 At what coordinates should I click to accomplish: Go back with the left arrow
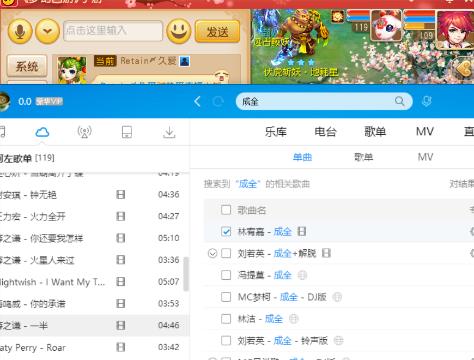pyautogui.click(x=197, y=101)
